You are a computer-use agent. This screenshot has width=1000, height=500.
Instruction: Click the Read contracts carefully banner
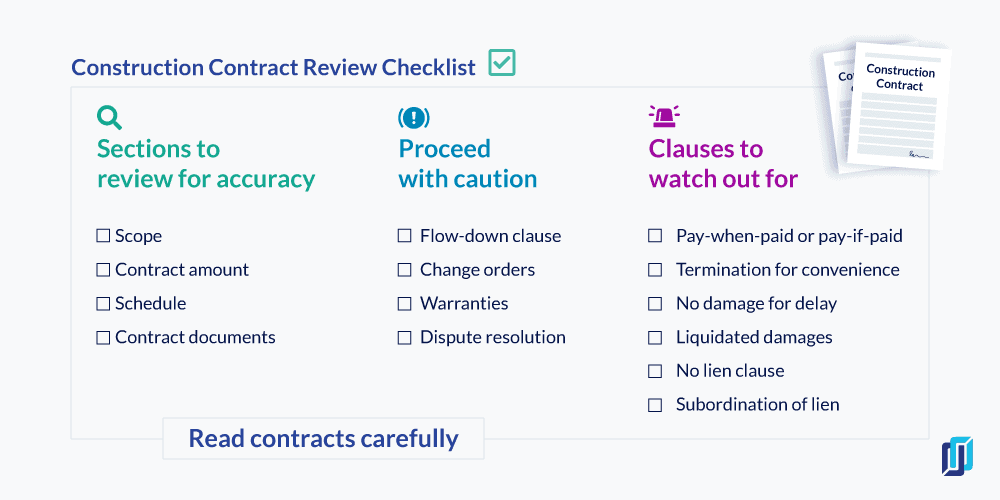323,439
